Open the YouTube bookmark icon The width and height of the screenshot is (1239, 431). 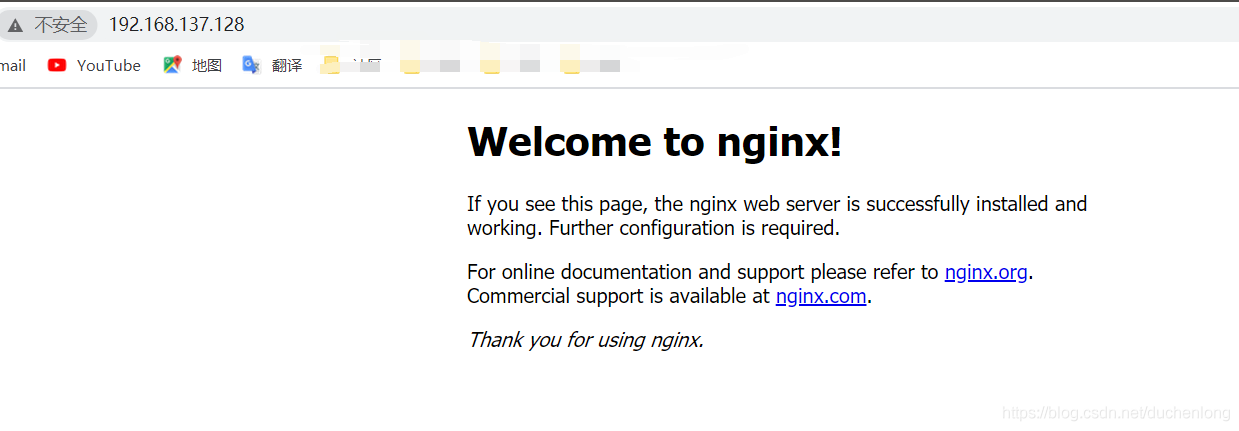[57, 65]
